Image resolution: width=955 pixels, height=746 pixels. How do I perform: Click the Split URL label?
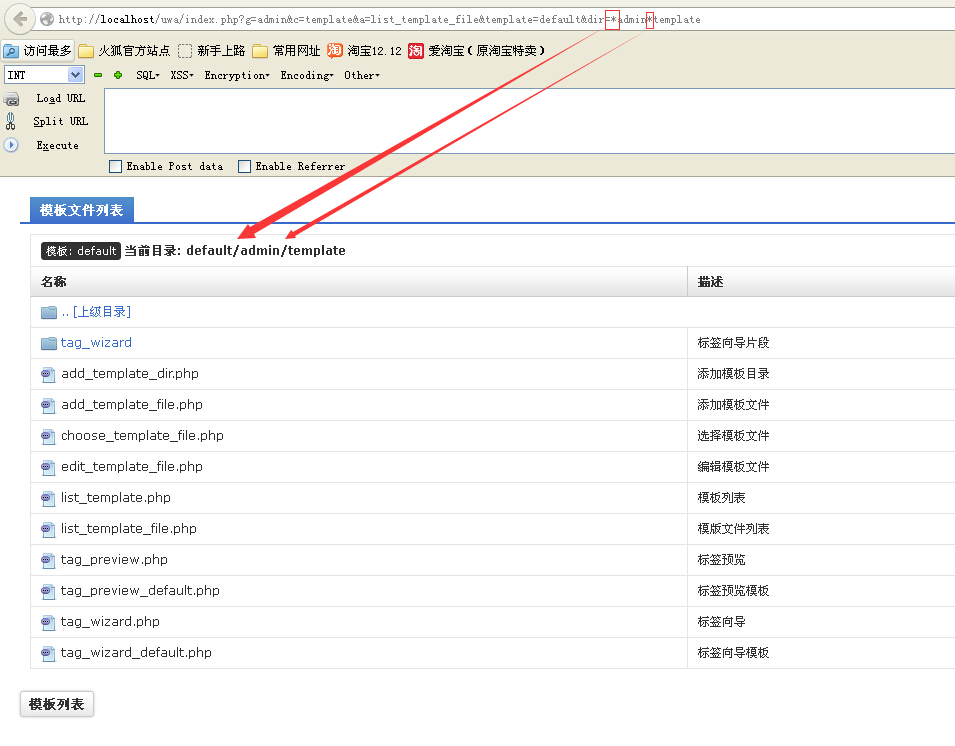pos(60,122)
